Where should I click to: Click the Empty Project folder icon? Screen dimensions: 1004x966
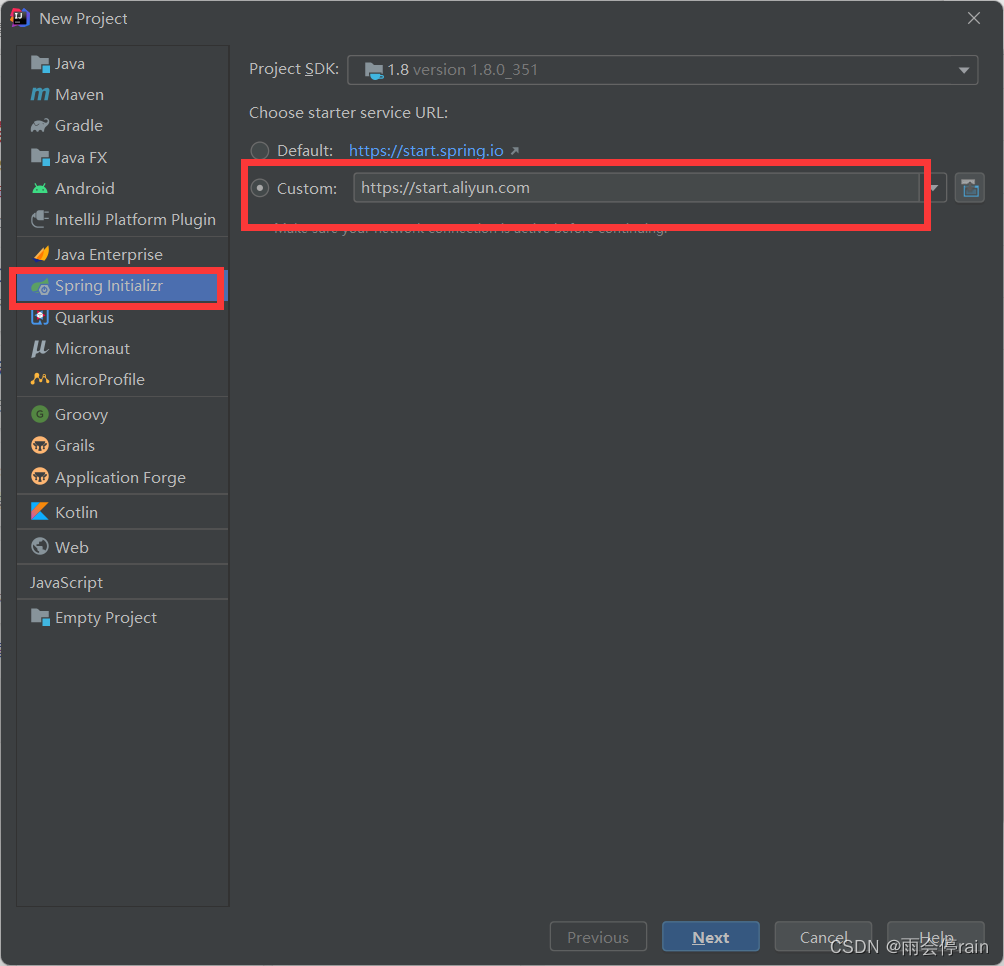(40, 617)
